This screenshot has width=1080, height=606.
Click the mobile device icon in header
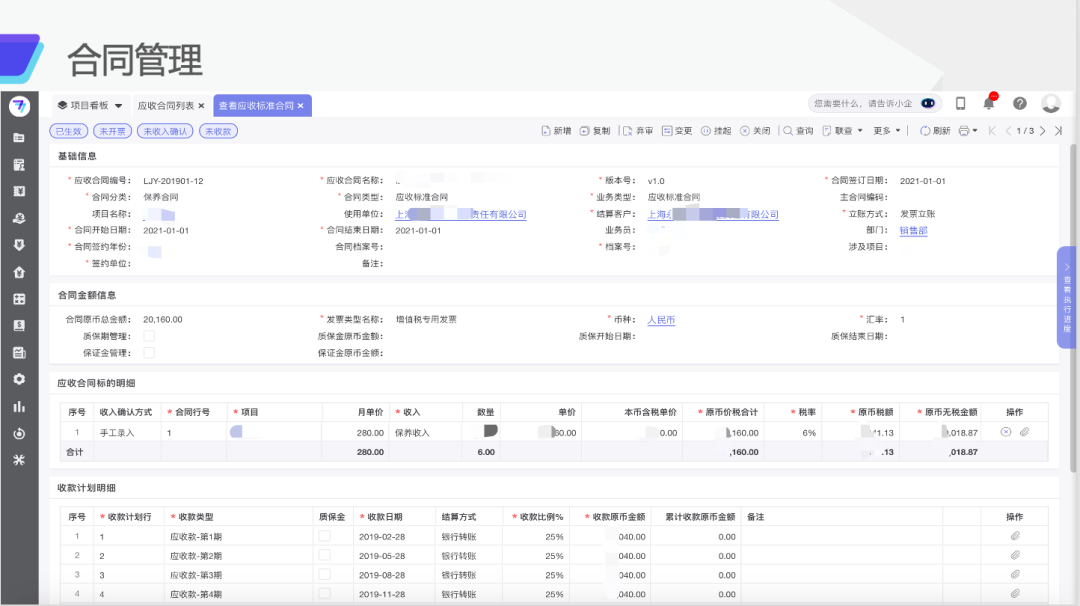(961, 103)
